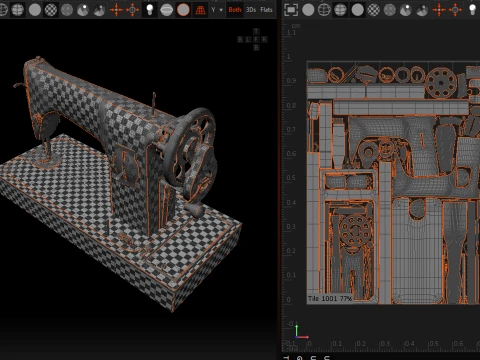
Task: Select textured sphere shading in 3D viewport toolbar
Action: pyautogui.click(x=67, y=10)
